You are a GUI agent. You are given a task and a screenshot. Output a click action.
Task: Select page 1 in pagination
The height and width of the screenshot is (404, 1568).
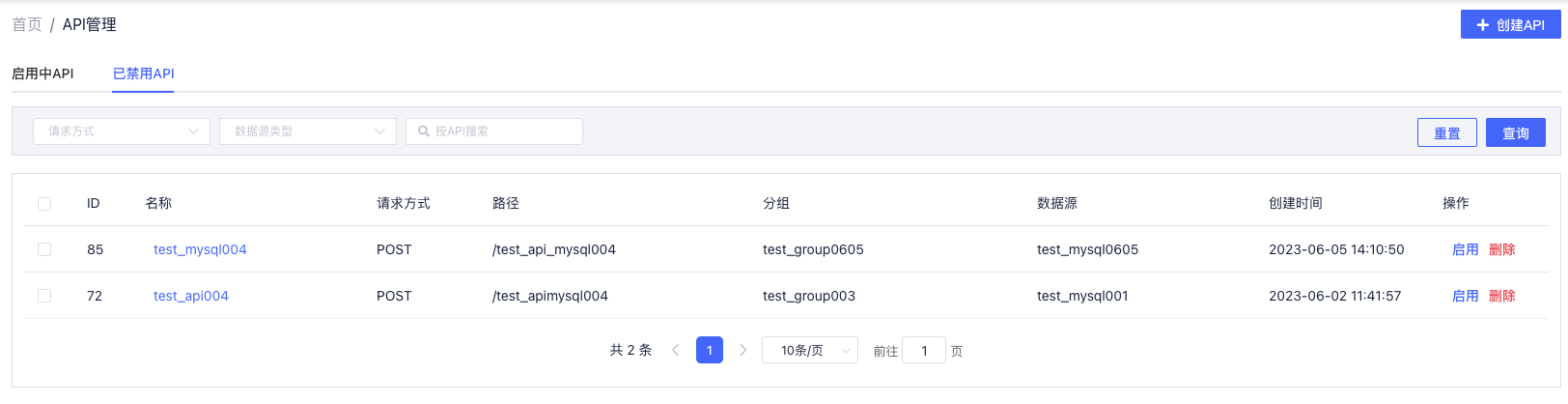coord(709,350)
